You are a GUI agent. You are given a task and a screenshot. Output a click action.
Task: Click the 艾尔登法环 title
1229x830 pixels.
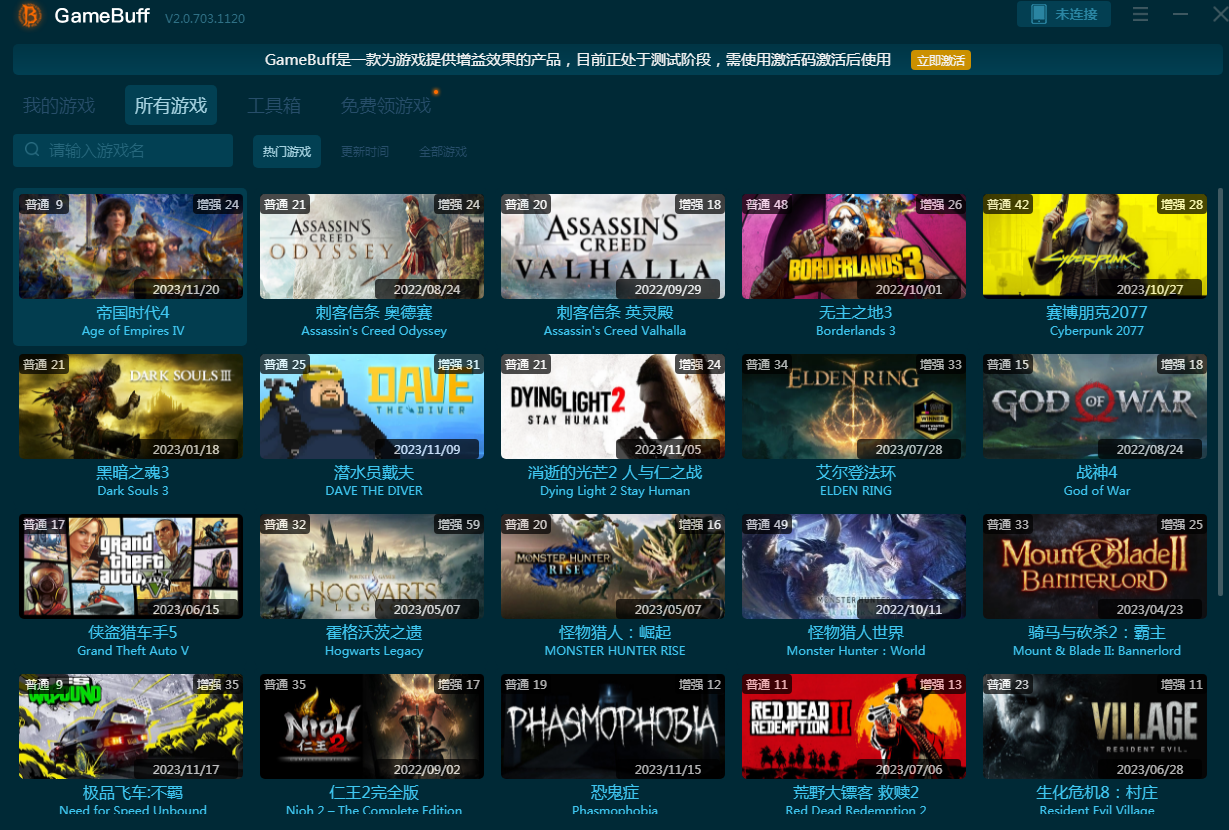[x=856, y=472]
